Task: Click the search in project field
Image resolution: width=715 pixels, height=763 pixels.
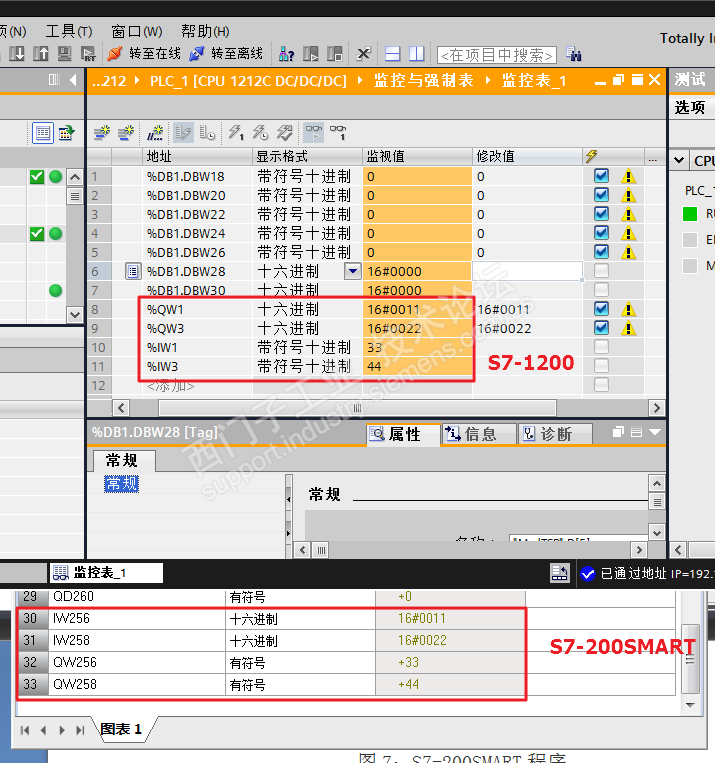Action: pos(496,55)
